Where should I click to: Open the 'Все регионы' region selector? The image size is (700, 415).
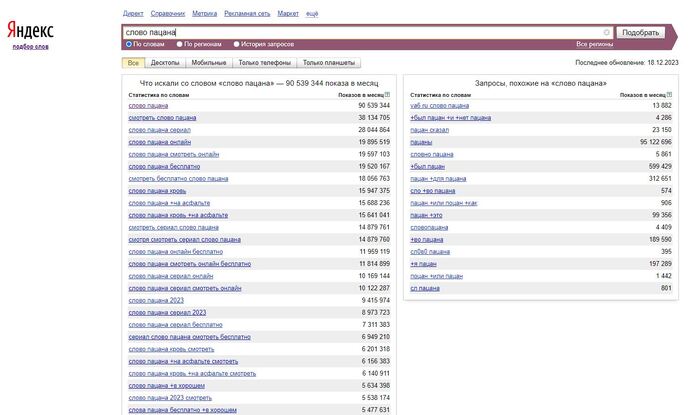point(594,44)
